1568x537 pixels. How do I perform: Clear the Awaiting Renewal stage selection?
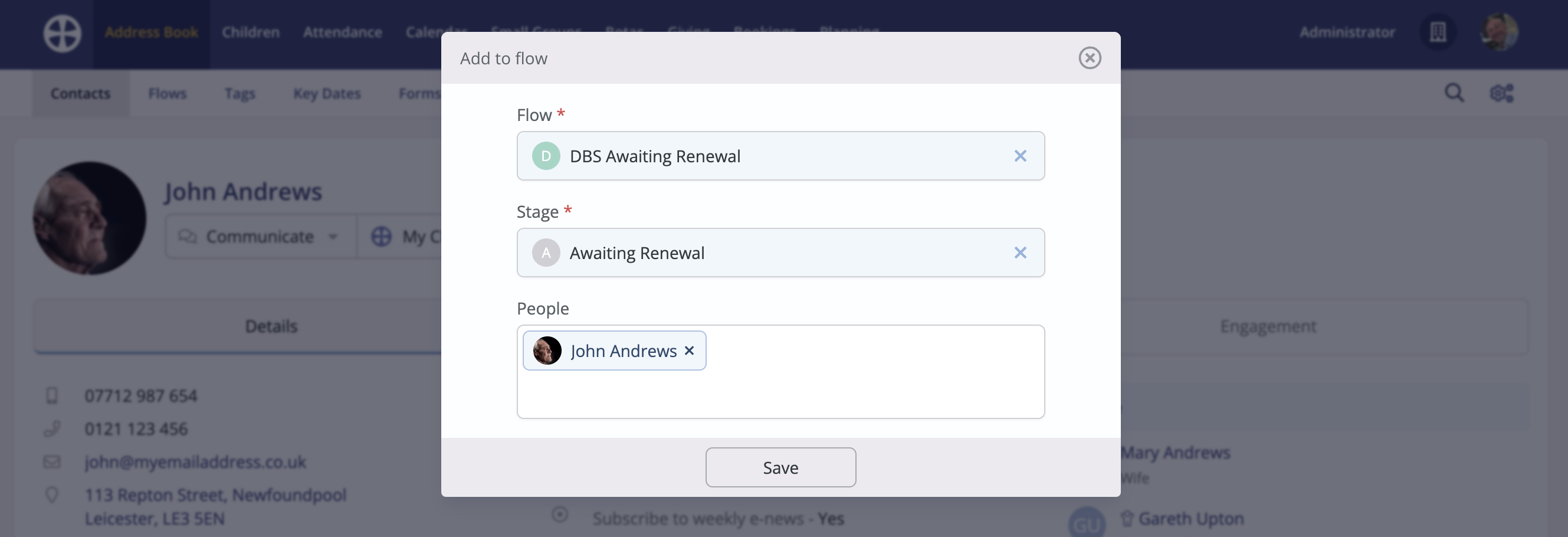(x=1020, y=252)
